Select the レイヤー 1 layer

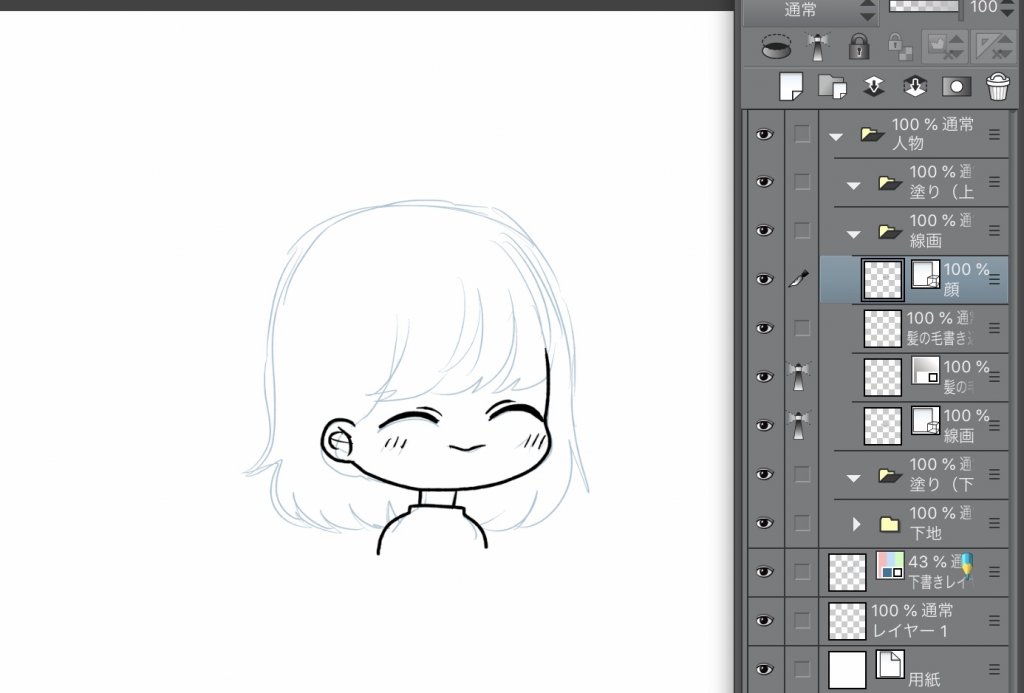(x=910, y=620)
